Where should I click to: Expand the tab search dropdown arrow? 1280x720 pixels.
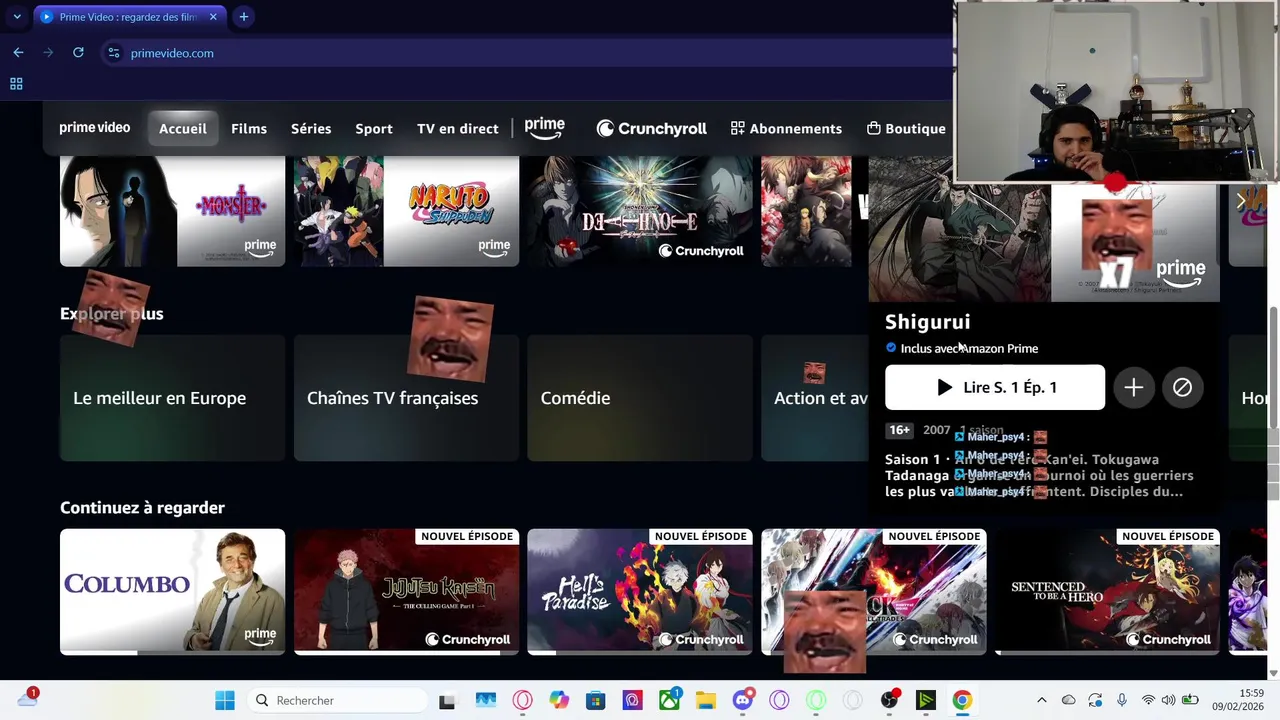(x=17, y=17)
